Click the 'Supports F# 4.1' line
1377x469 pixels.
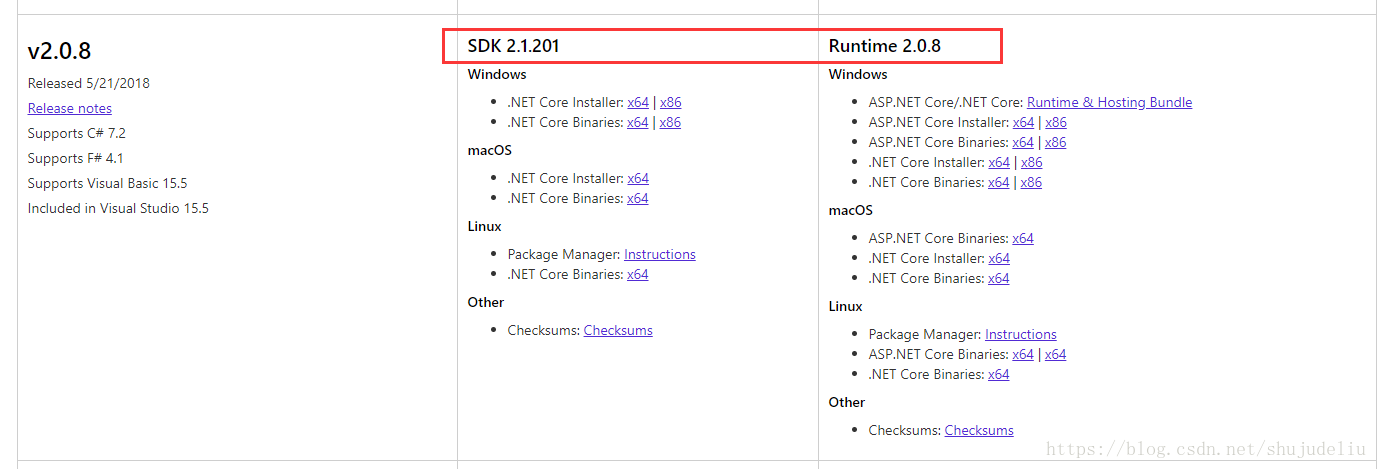(76, 158)
